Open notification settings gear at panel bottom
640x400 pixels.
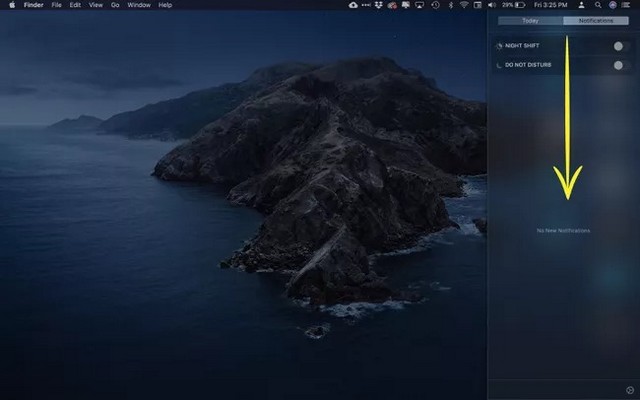click(x=630, y=390)
